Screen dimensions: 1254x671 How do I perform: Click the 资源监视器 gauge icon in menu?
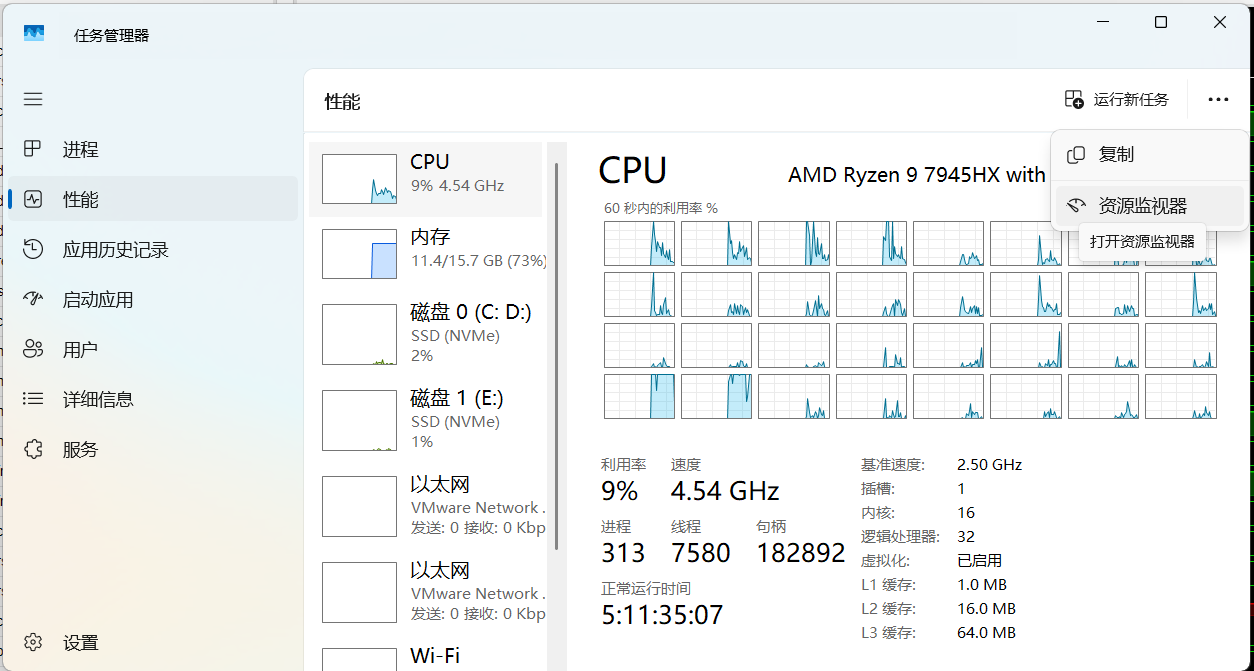[1076, 205]
